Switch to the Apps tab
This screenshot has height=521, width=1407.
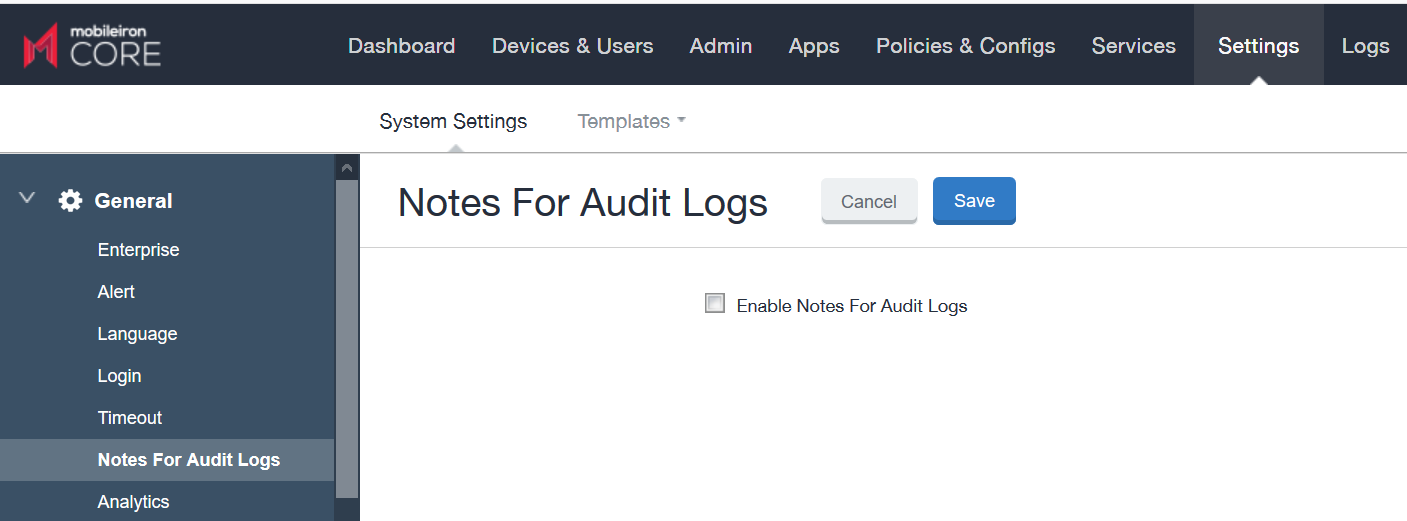813,46
